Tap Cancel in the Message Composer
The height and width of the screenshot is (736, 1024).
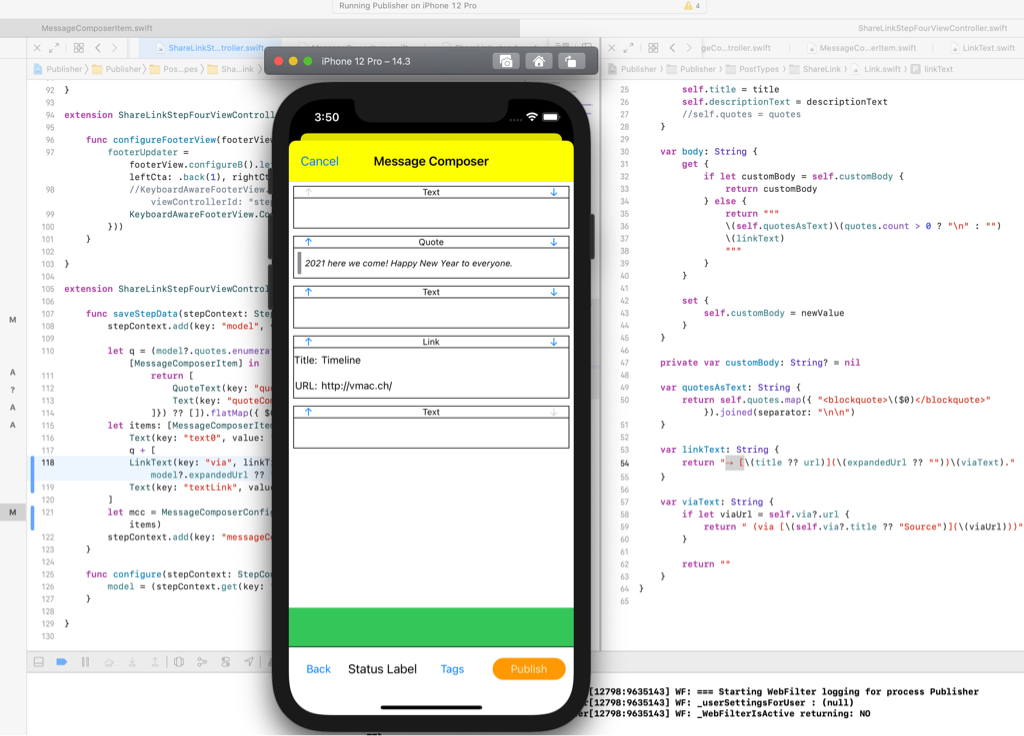click(319, 161)
